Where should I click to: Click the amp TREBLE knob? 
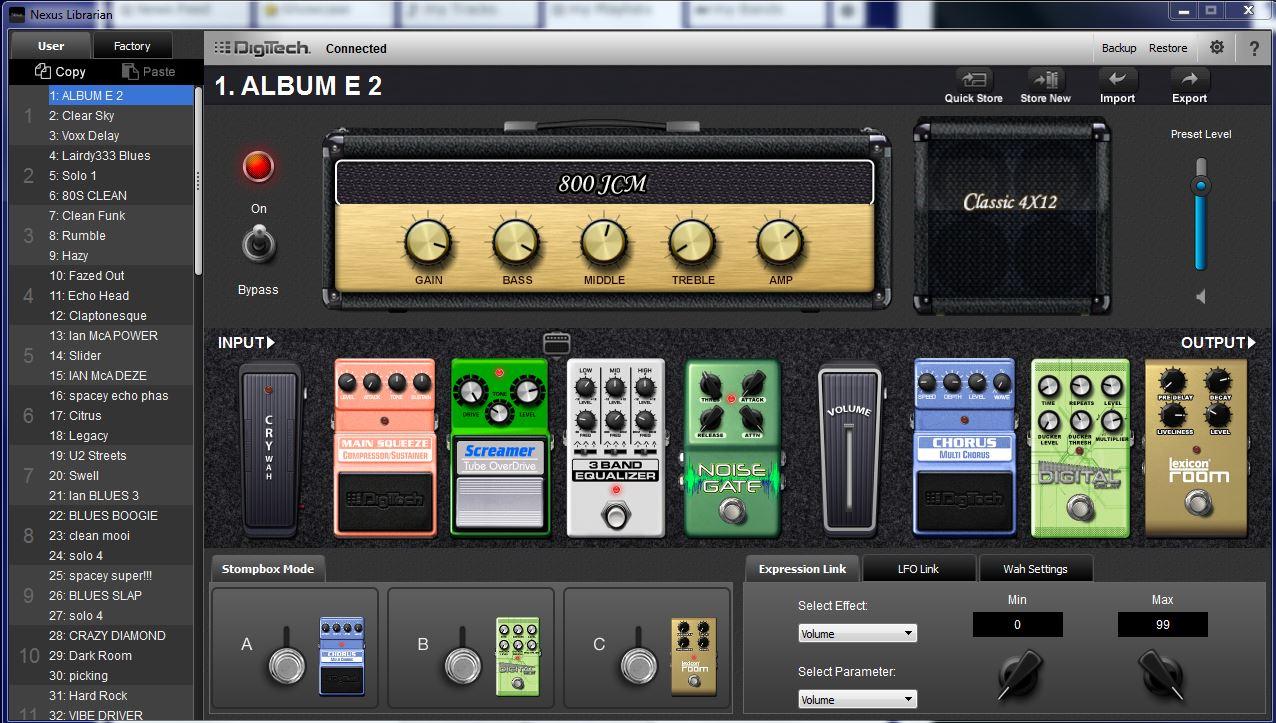pos(692,243)
